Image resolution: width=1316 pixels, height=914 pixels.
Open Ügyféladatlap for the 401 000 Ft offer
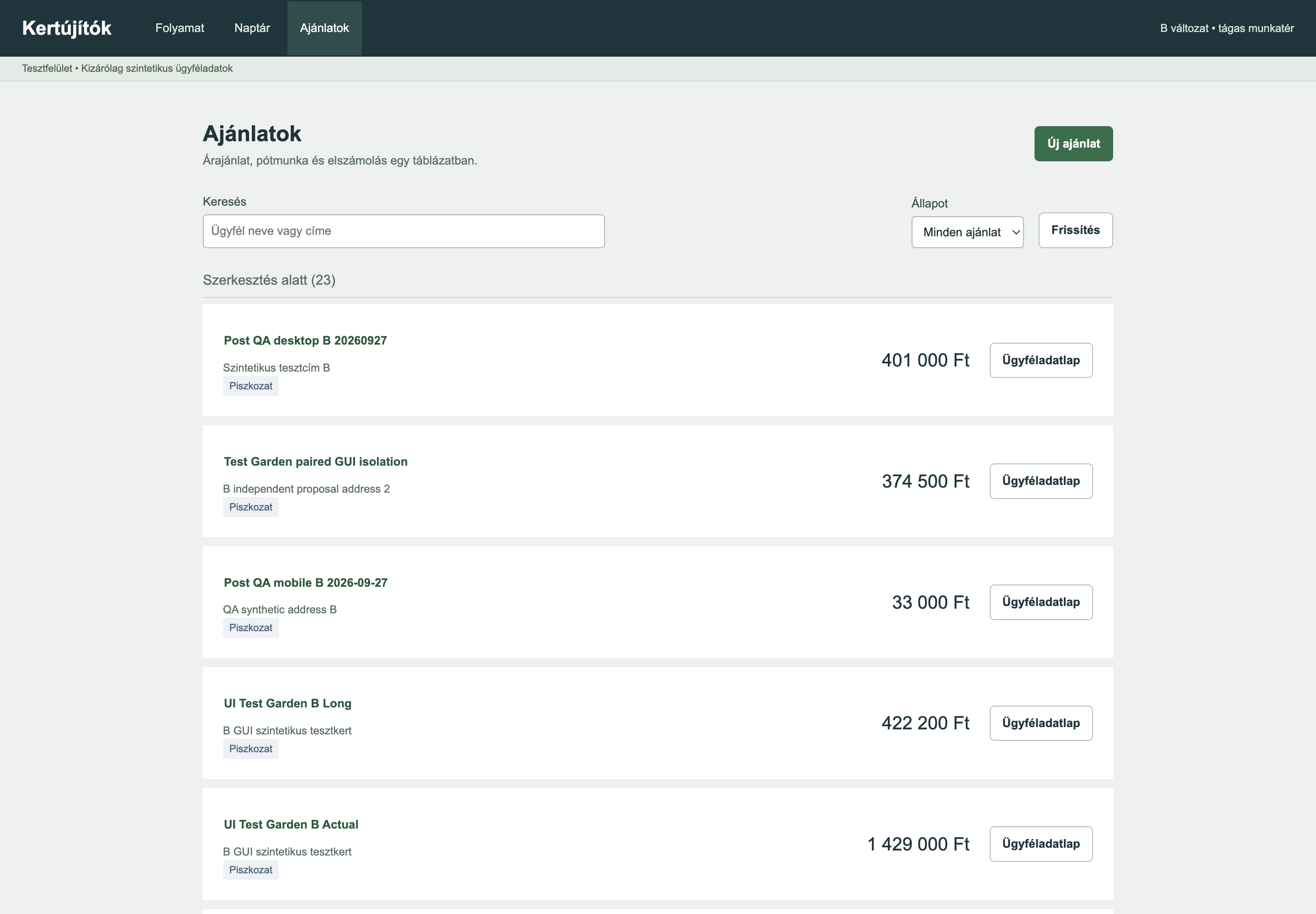[1040, 360]
